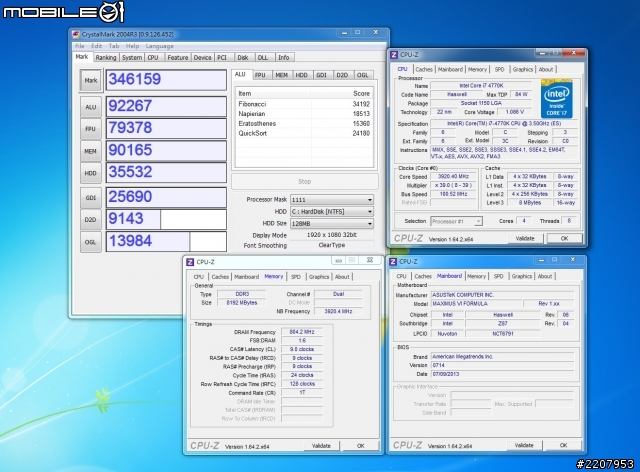Click OK in CPU-Z Memory window
Screen dimensions: 640x472
tap(361, 446)
